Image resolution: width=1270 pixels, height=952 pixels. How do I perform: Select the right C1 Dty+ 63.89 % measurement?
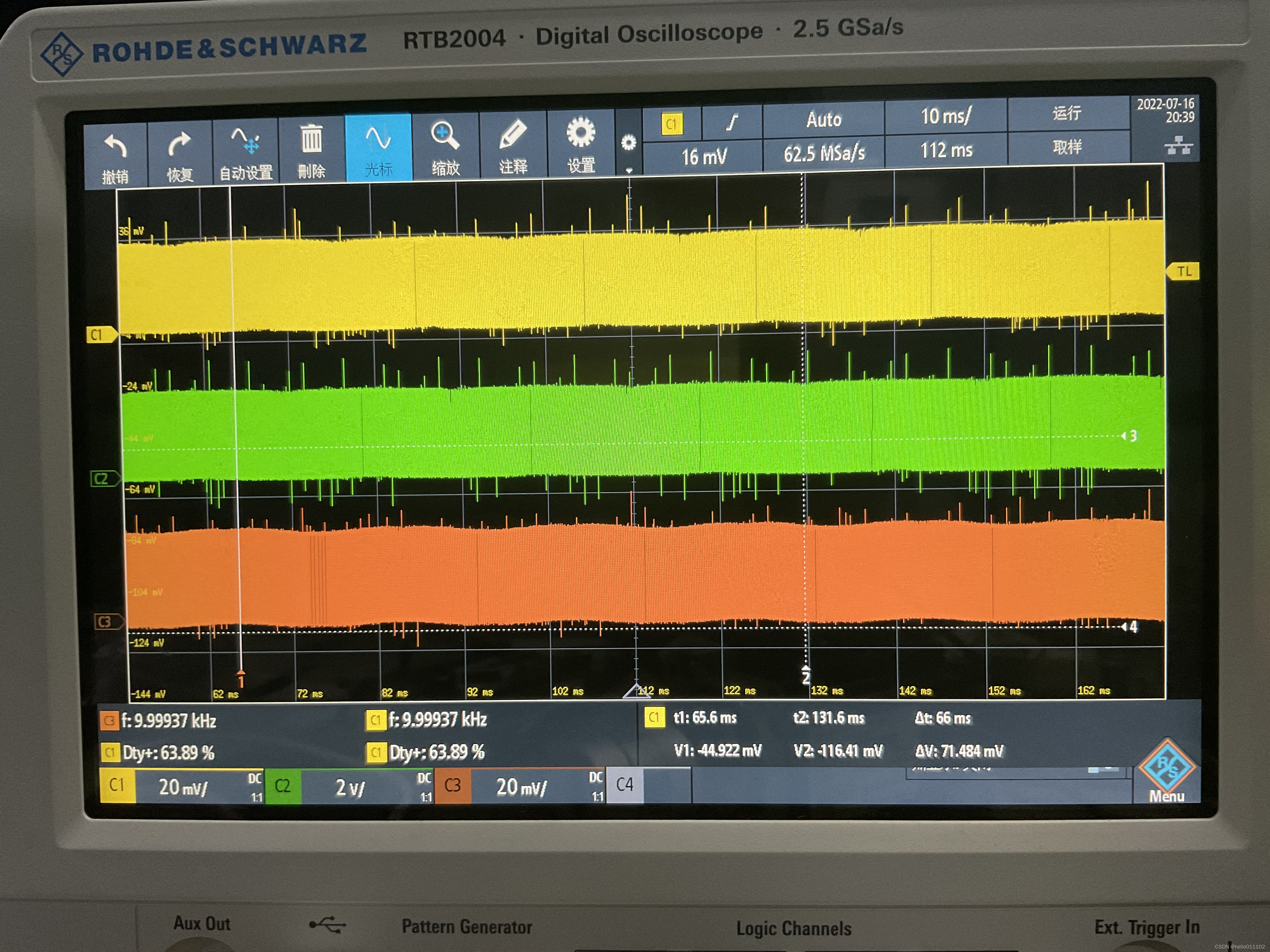[426, 752]
